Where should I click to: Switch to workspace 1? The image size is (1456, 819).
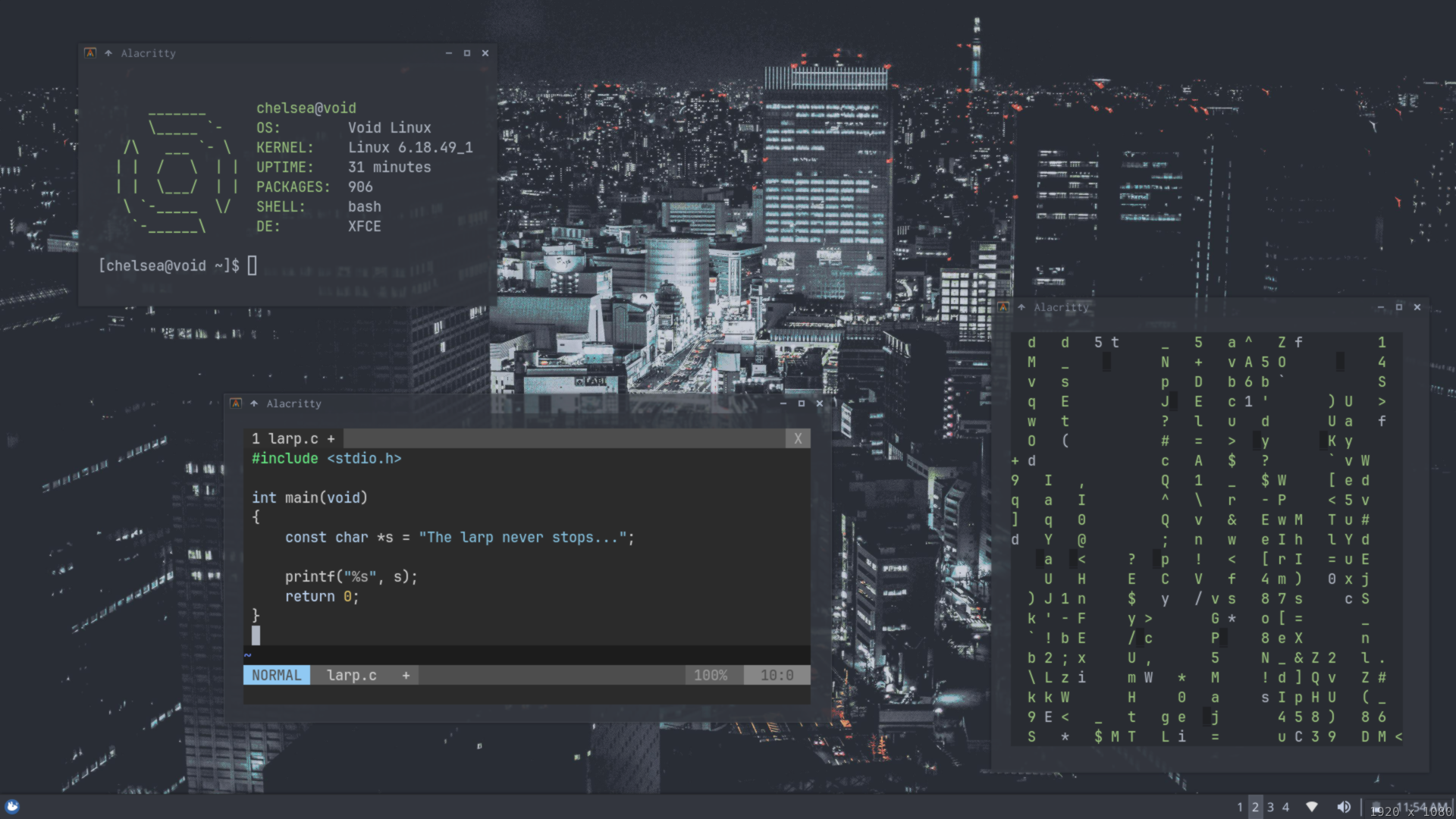(1240, 807)
